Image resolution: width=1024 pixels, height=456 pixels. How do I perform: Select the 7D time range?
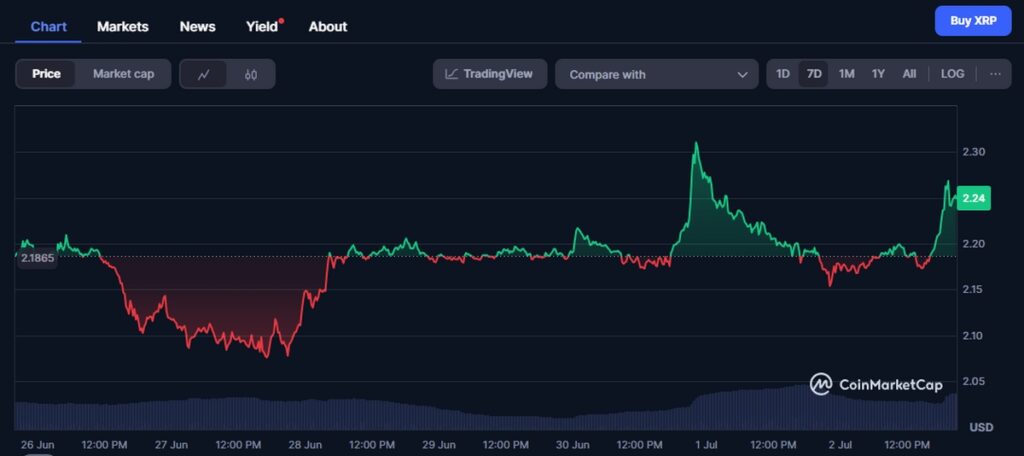tap(814, 74)
